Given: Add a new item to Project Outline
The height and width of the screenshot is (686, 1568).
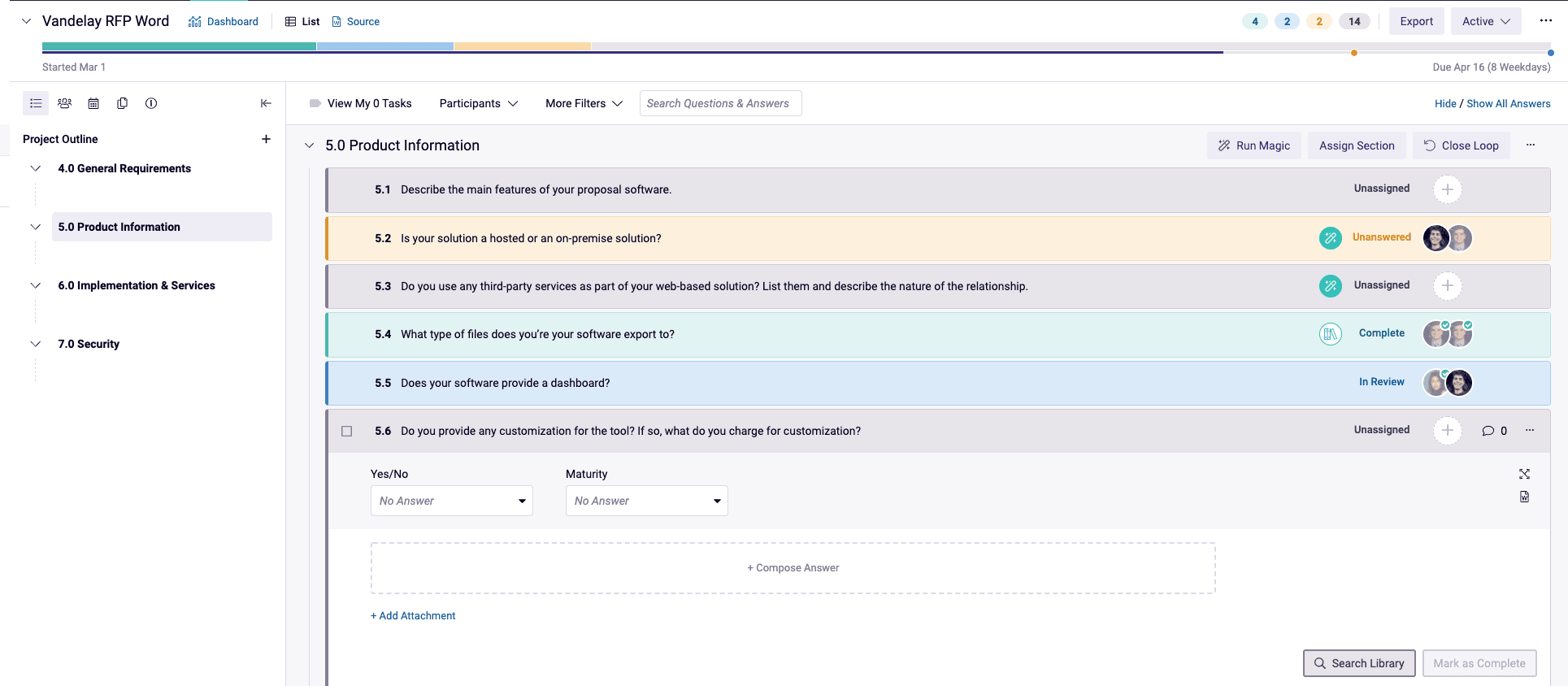Looking at the screenshot, I should [266, 139].
